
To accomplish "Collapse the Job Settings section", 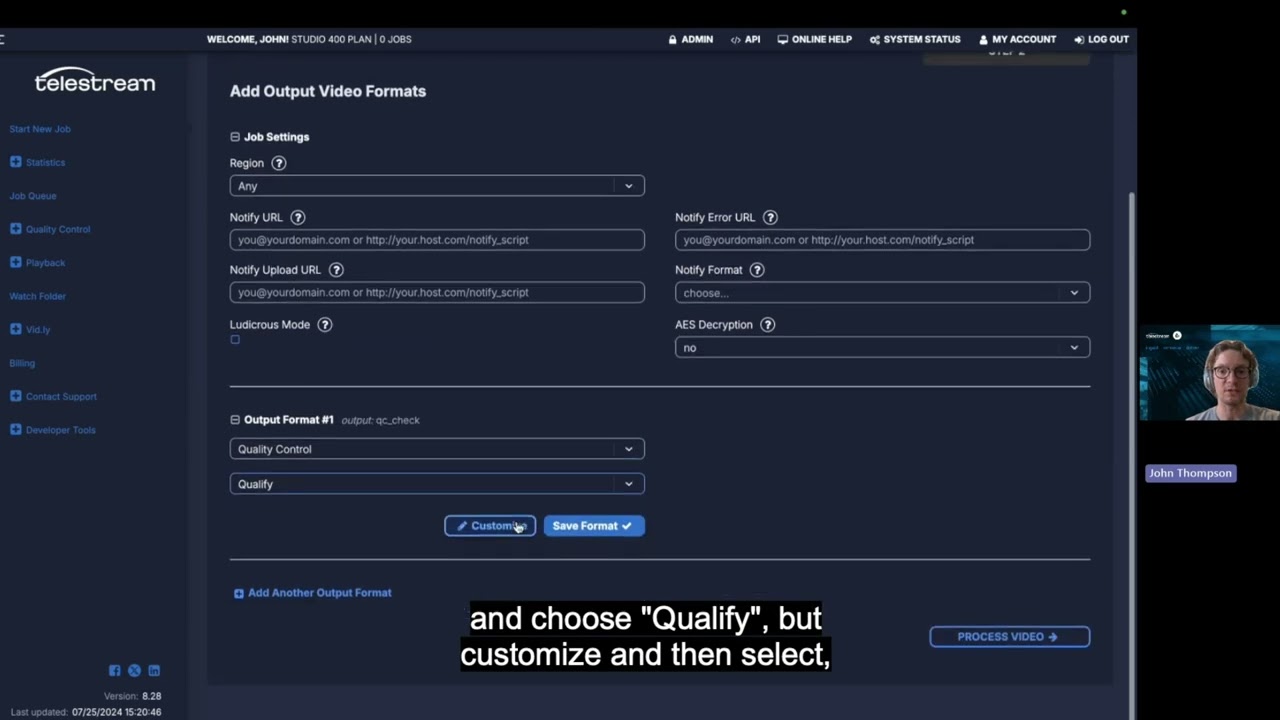I will click(235, 137).
